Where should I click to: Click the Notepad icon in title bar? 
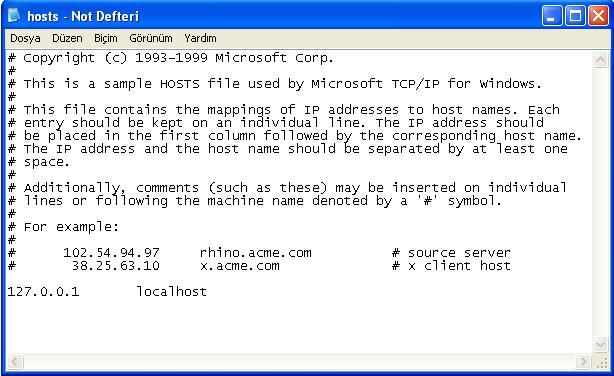[x=14, y=15]
